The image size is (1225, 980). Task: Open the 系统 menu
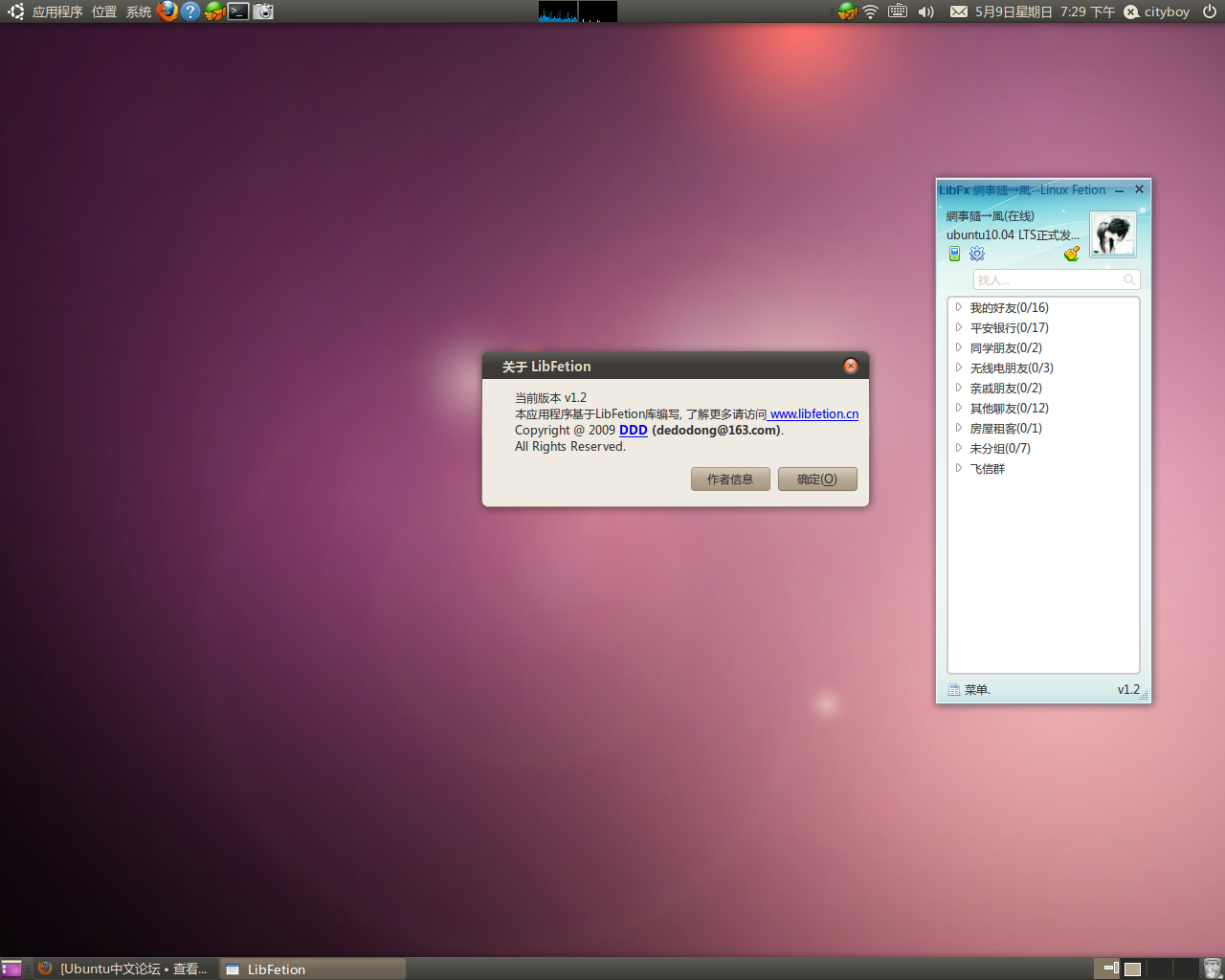tap(139, 11)
